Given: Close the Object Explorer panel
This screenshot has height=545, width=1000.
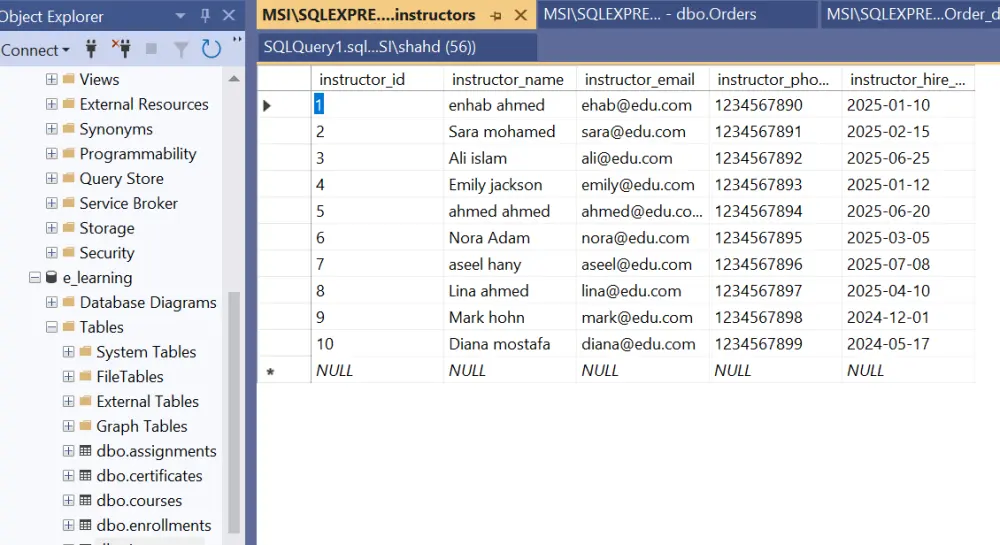Looking at the screenshot, I should 229,15.
